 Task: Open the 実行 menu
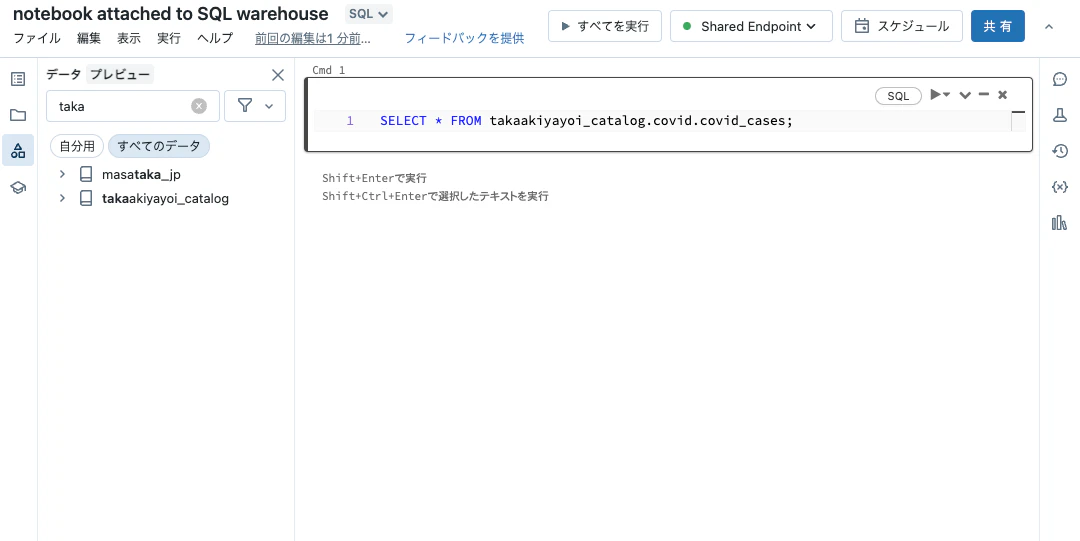(169, 39)
